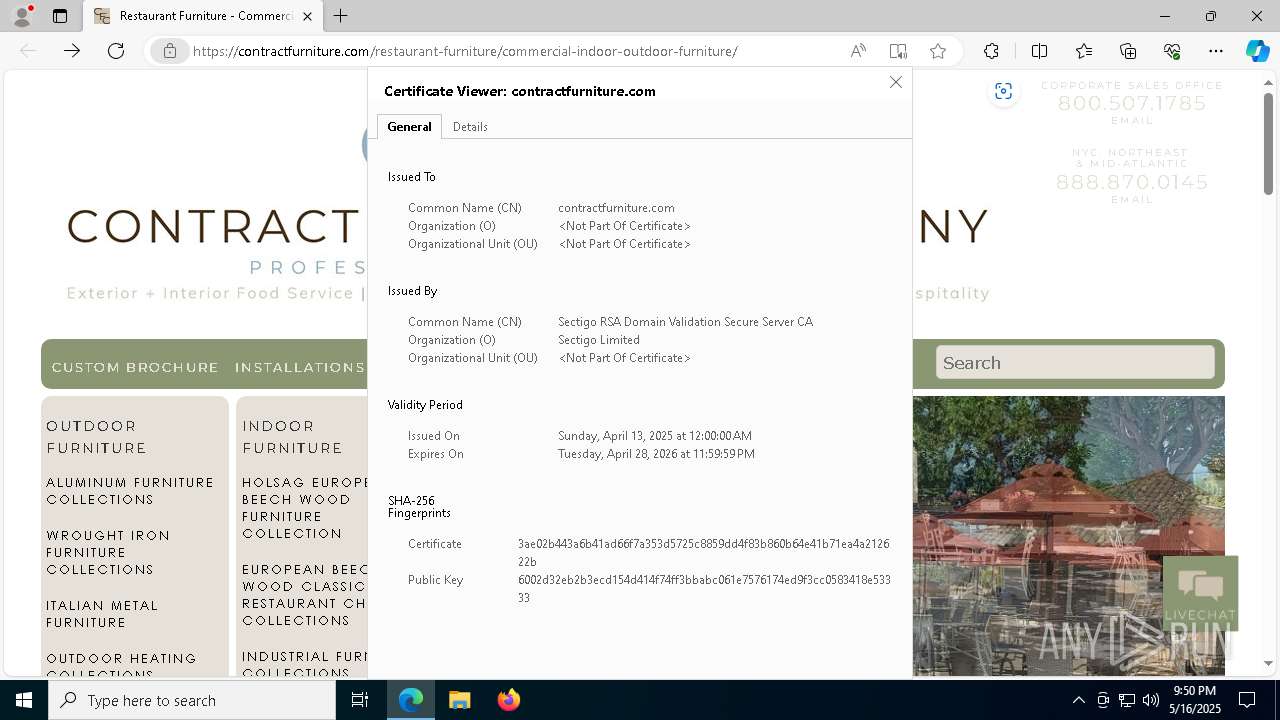Open a new browser tab
1280x720 pixels.
point(341,16)
